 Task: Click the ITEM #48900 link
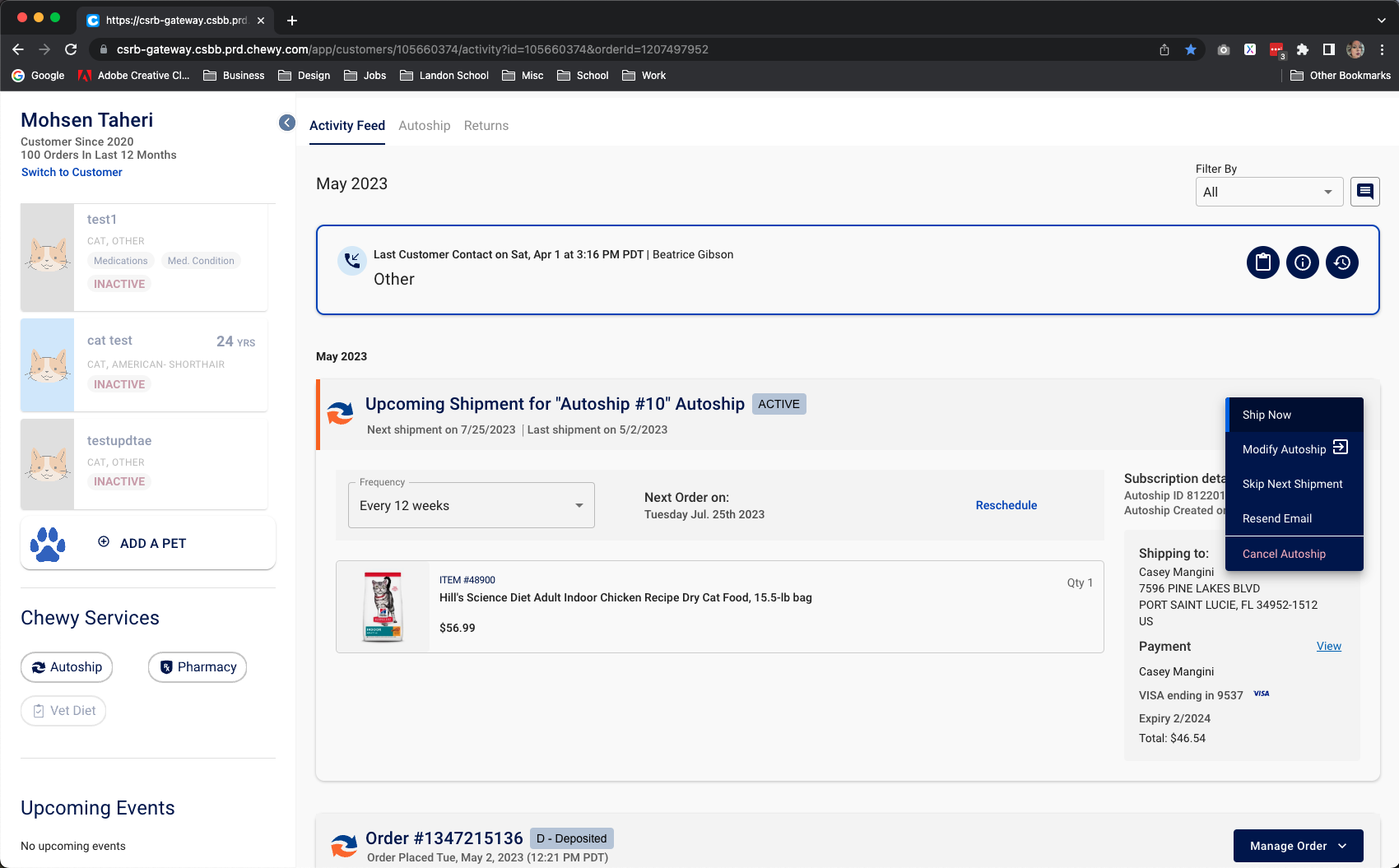coord(467,580)
